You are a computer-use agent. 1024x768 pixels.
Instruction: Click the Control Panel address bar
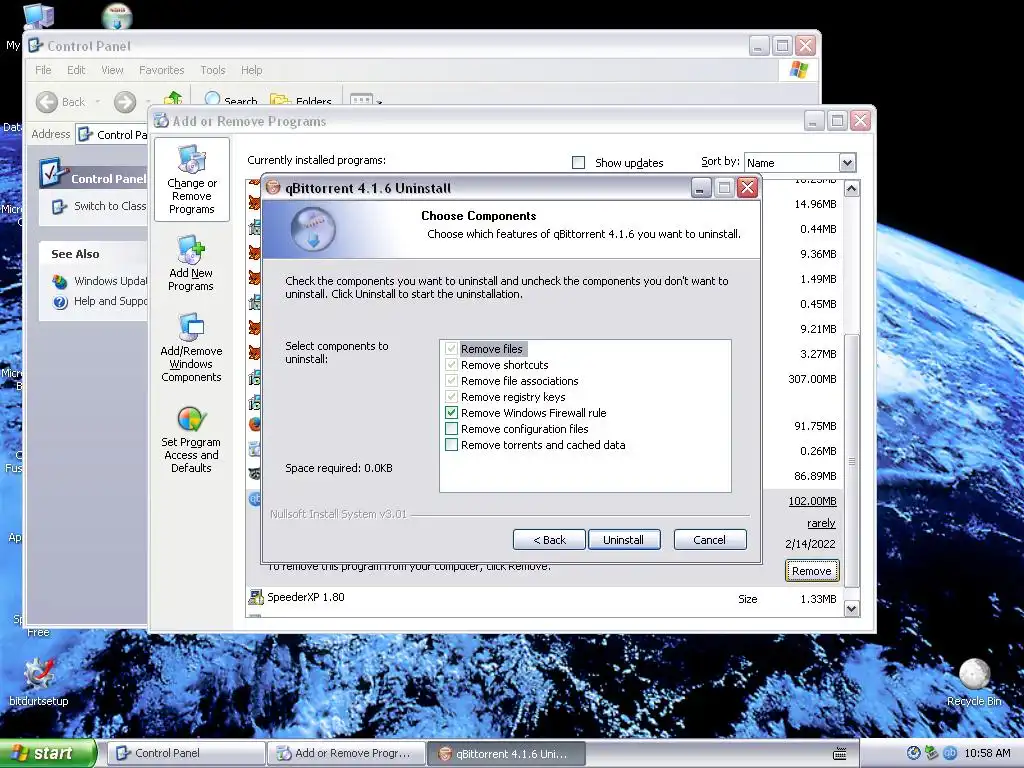point(112,135)
